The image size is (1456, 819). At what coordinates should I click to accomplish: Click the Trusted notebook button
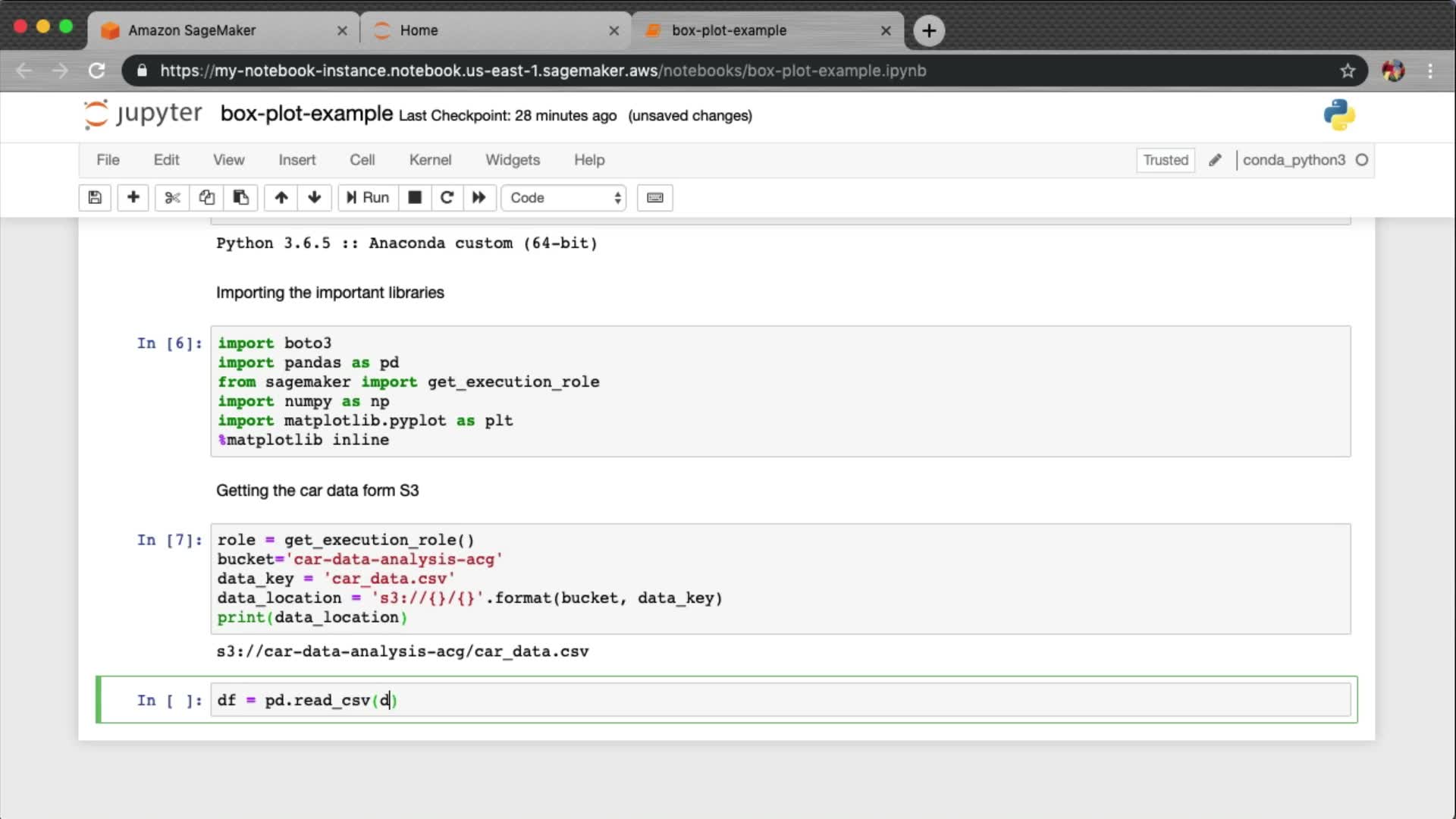pos(1166,160)
